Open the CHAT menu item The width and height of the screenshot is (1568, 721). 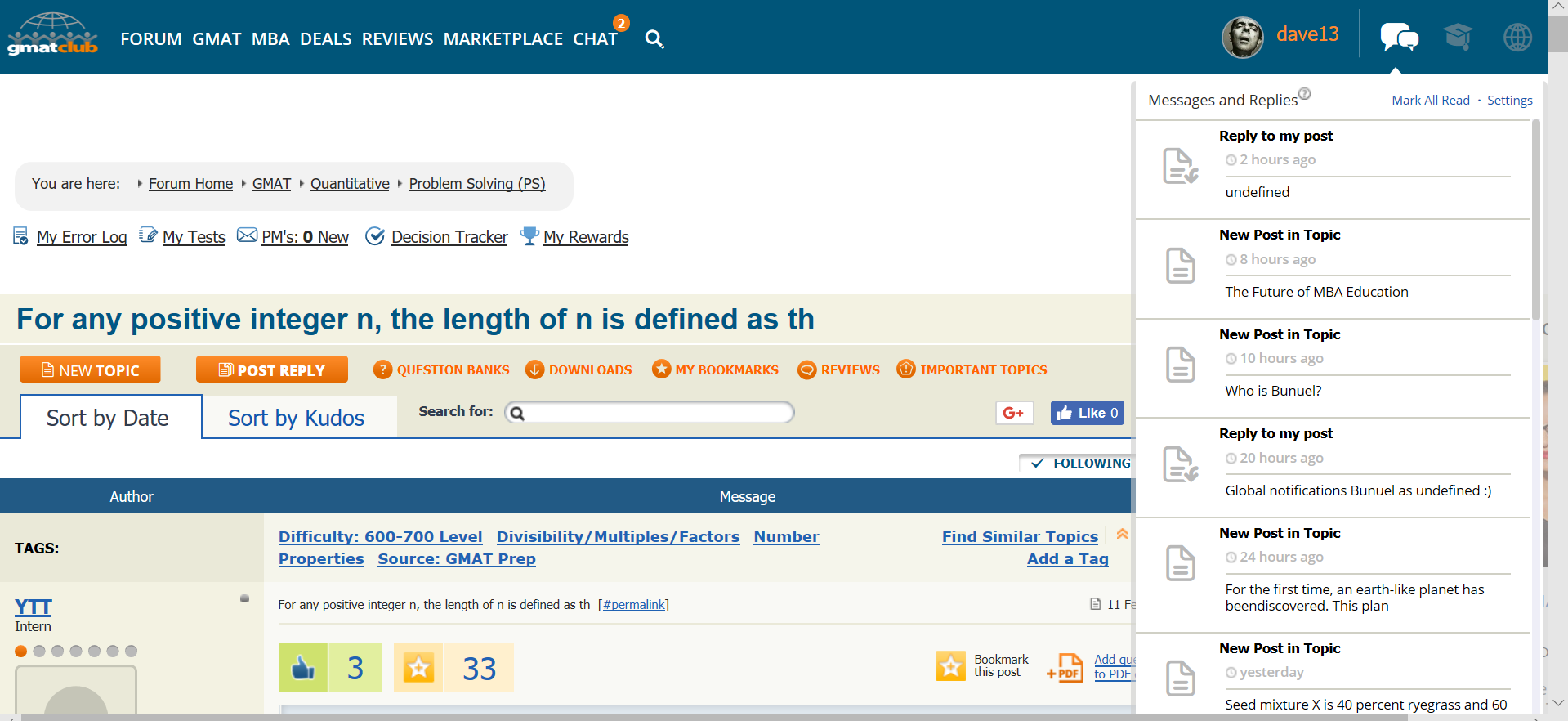(x=595, y=39)
